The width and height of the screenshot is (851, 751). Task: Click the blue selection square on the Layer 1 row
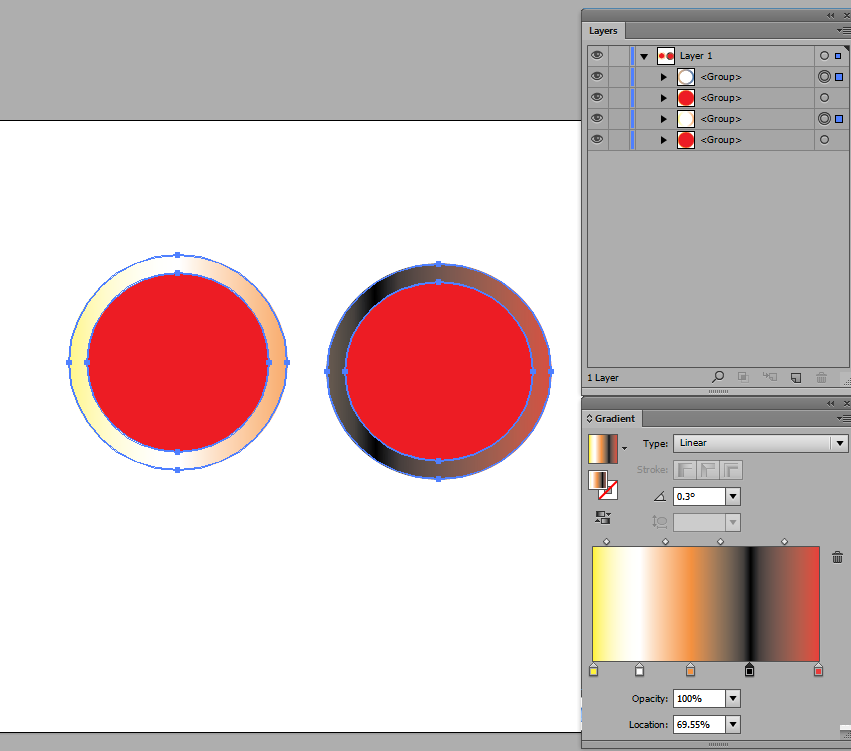pyautogui.click(x=838, y=56)
